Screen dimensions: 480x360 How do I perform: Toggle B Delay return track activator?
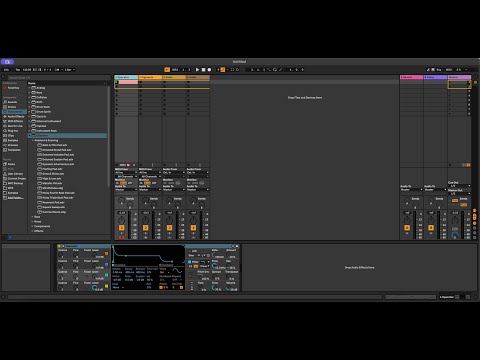pos(431,228)
